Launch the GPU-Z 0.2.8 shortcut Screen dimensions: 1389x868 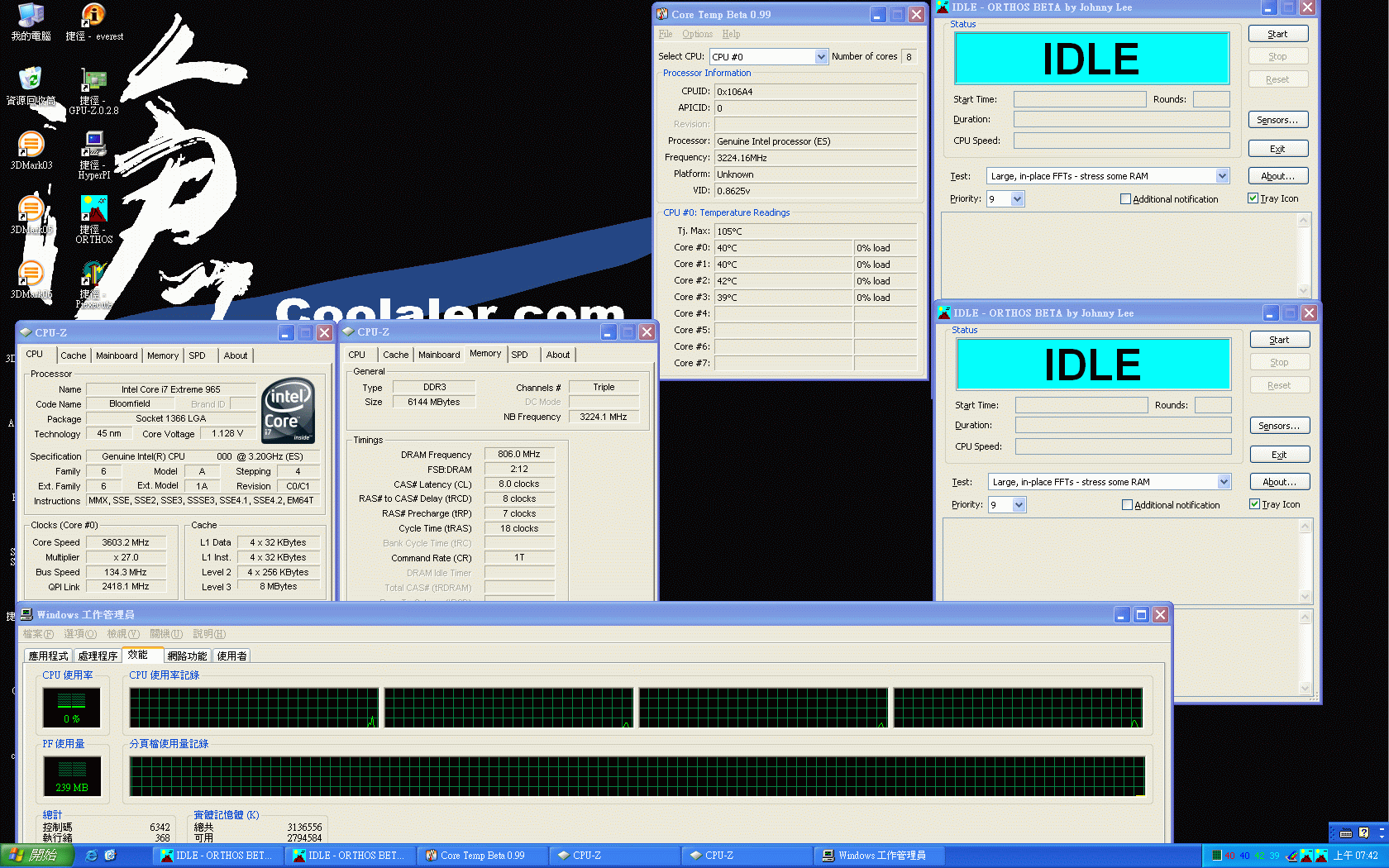point(93,80)
